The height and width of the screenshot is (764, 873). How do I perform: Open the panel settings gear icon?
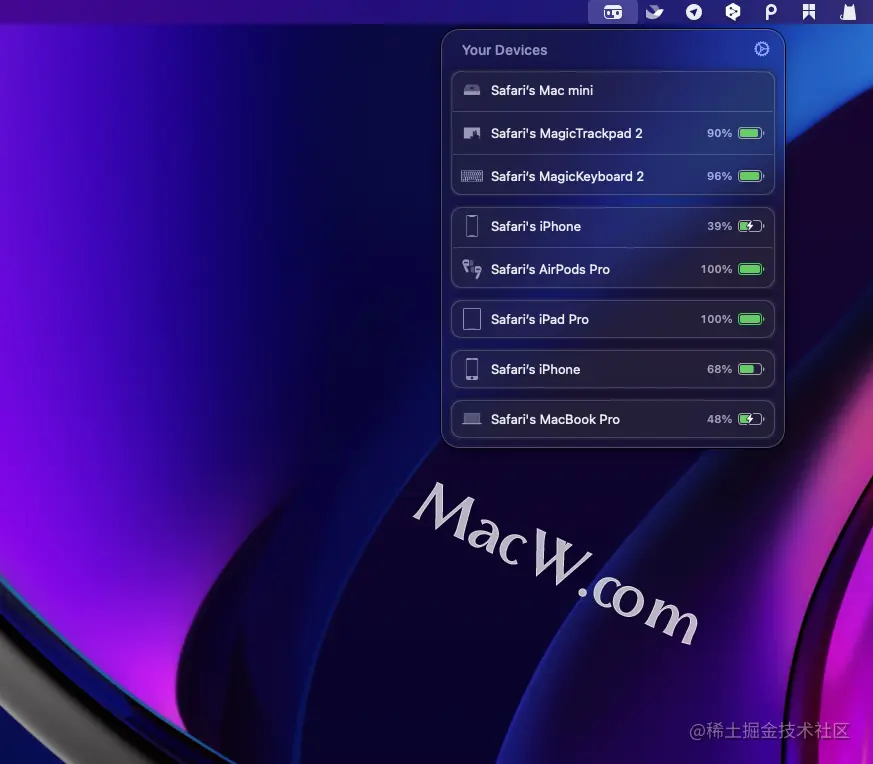coord(762,49)
